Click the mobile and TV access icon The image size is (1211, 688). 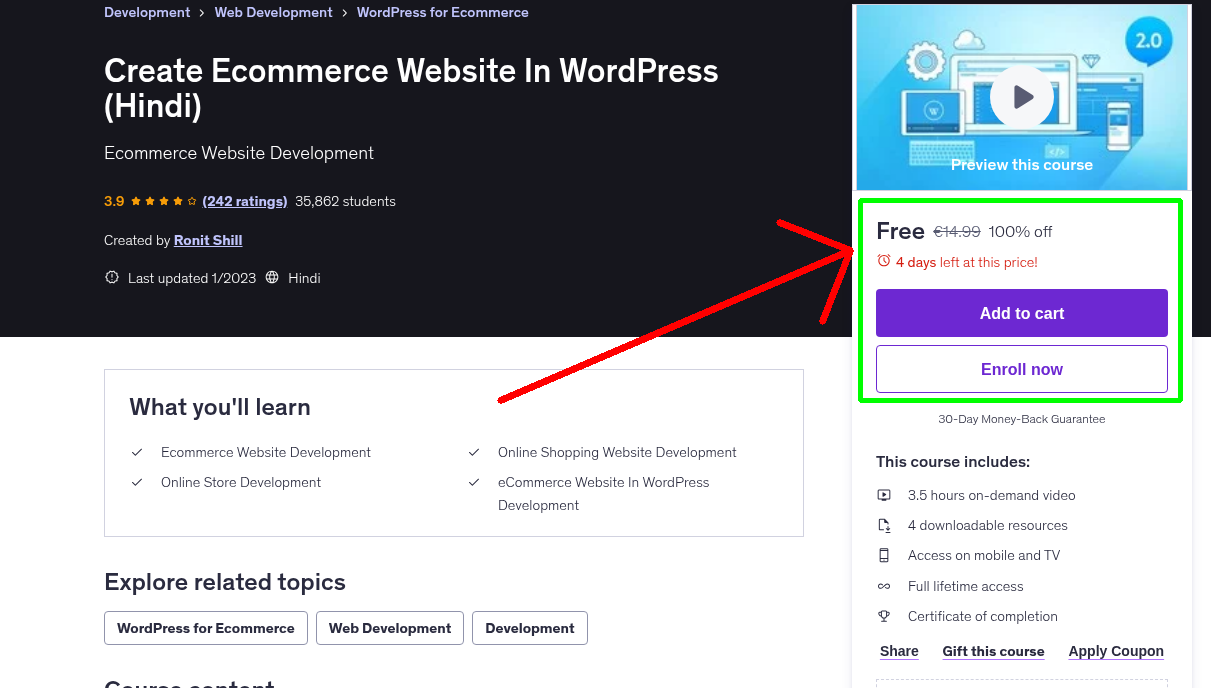tap(884, 555)
